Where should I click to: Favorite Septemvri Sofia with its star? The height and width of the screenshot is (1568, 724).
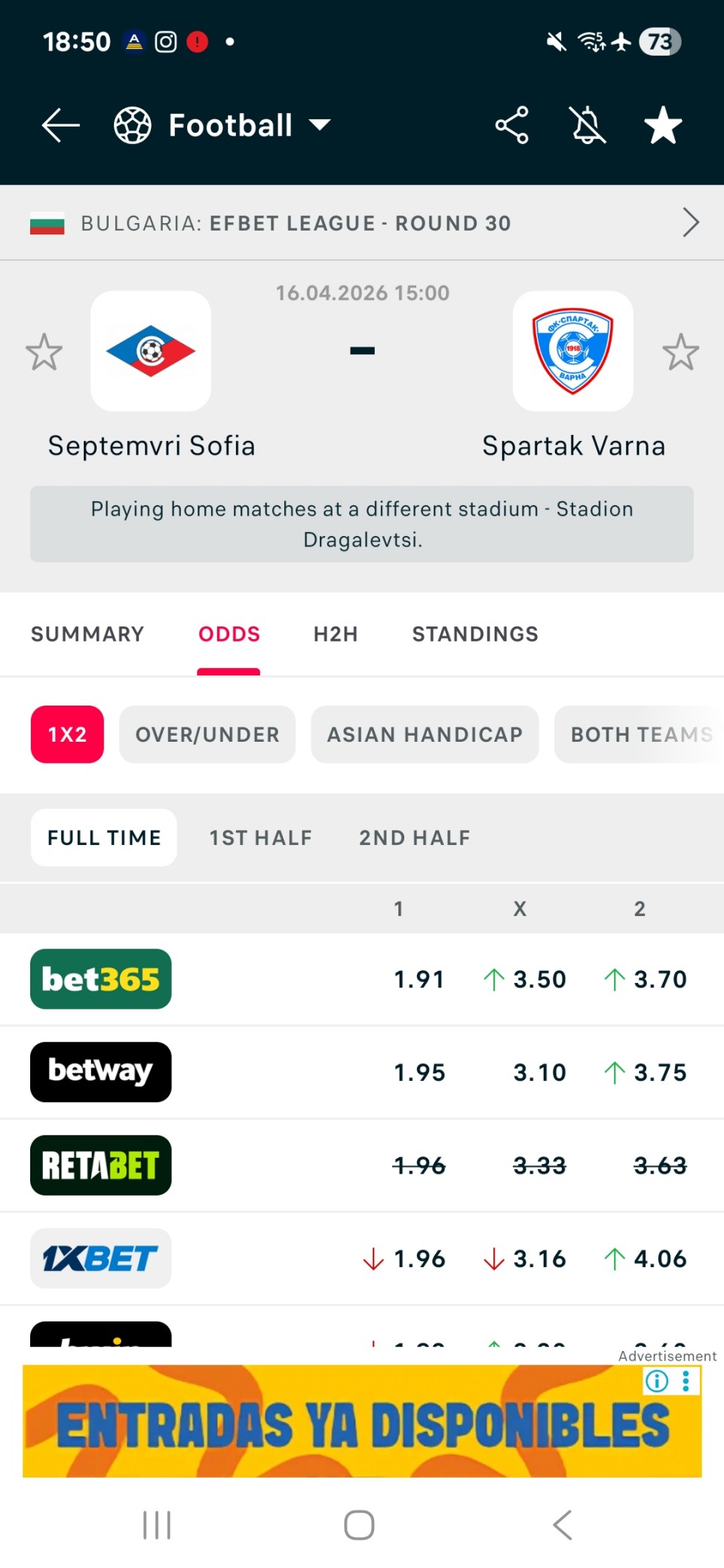pos(44,352)
